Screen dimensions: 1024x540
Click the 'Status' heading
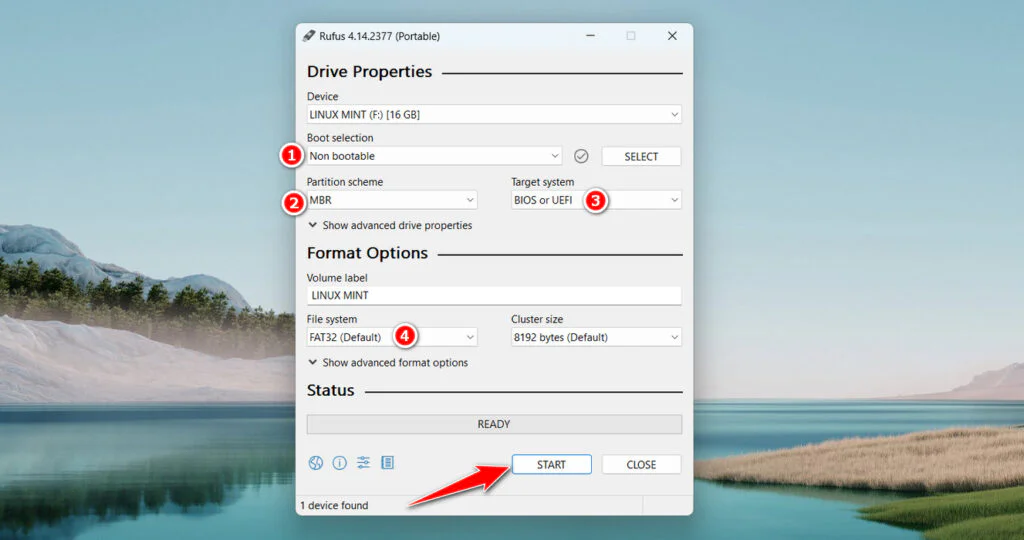330,390
